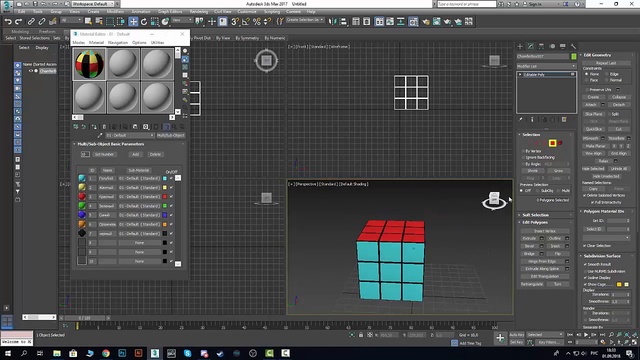This screenshot has width=640, height=360.
Task: Open Chrome from the Windows taskbar
Action: click(106, 353)
